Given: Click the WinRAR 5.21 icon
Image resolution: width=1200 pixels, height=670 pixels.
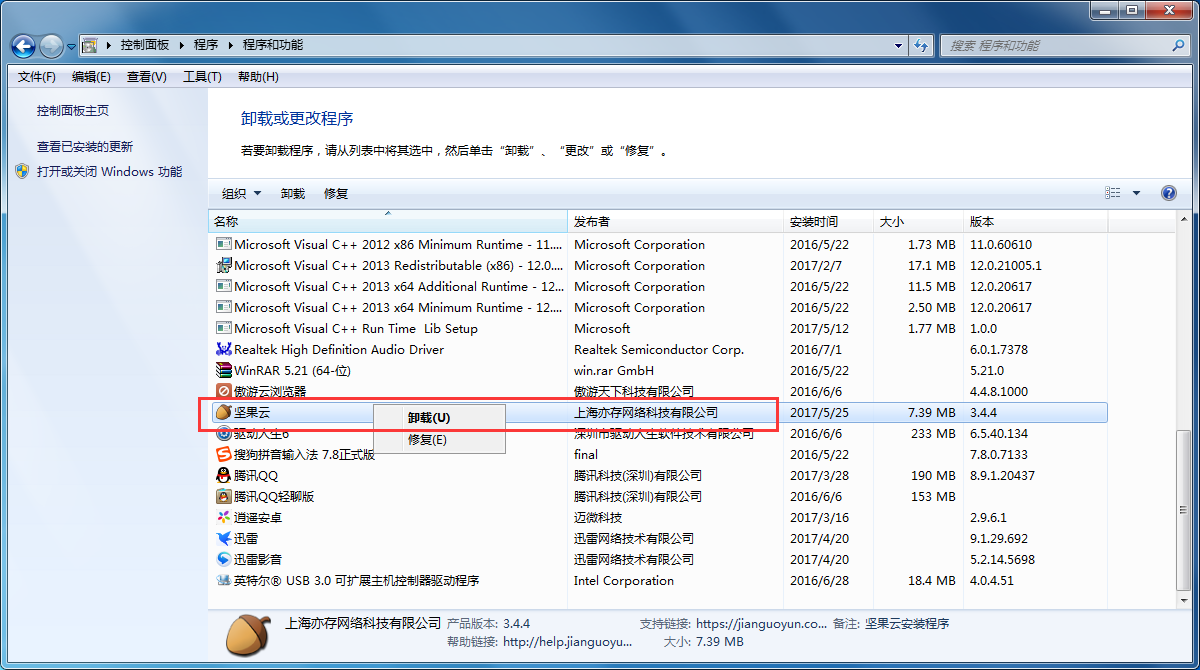Looking at the screenshot, I should (224, 370).
